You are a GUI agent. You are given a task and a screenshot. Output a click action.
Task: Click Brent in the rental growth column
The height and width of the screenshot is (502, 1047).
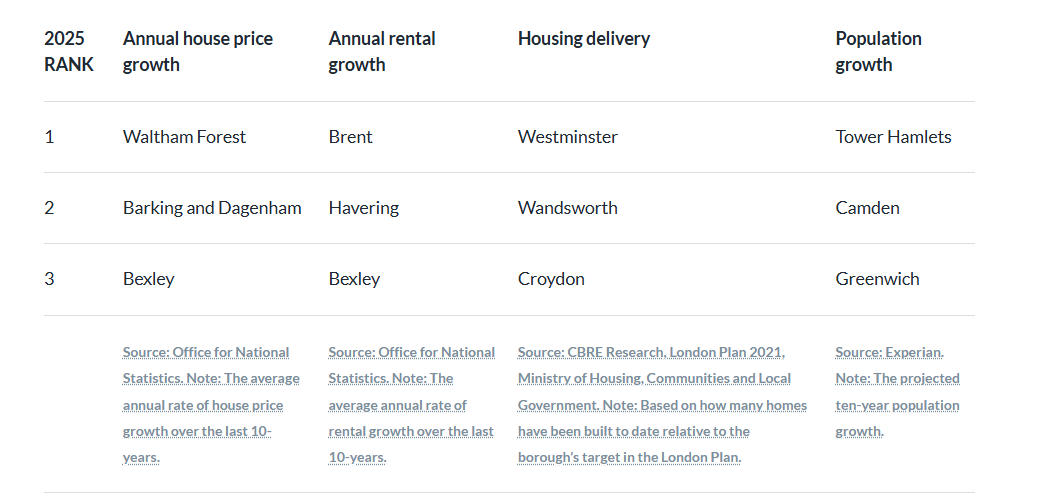click(350, 137)
